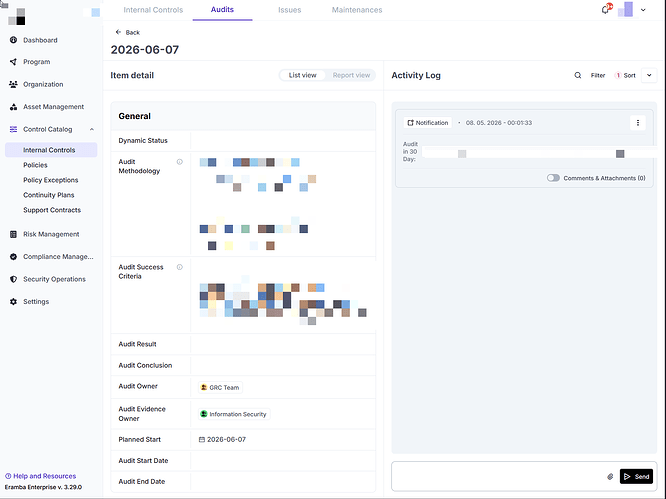Open the Program sidebar section

(37, 62)
